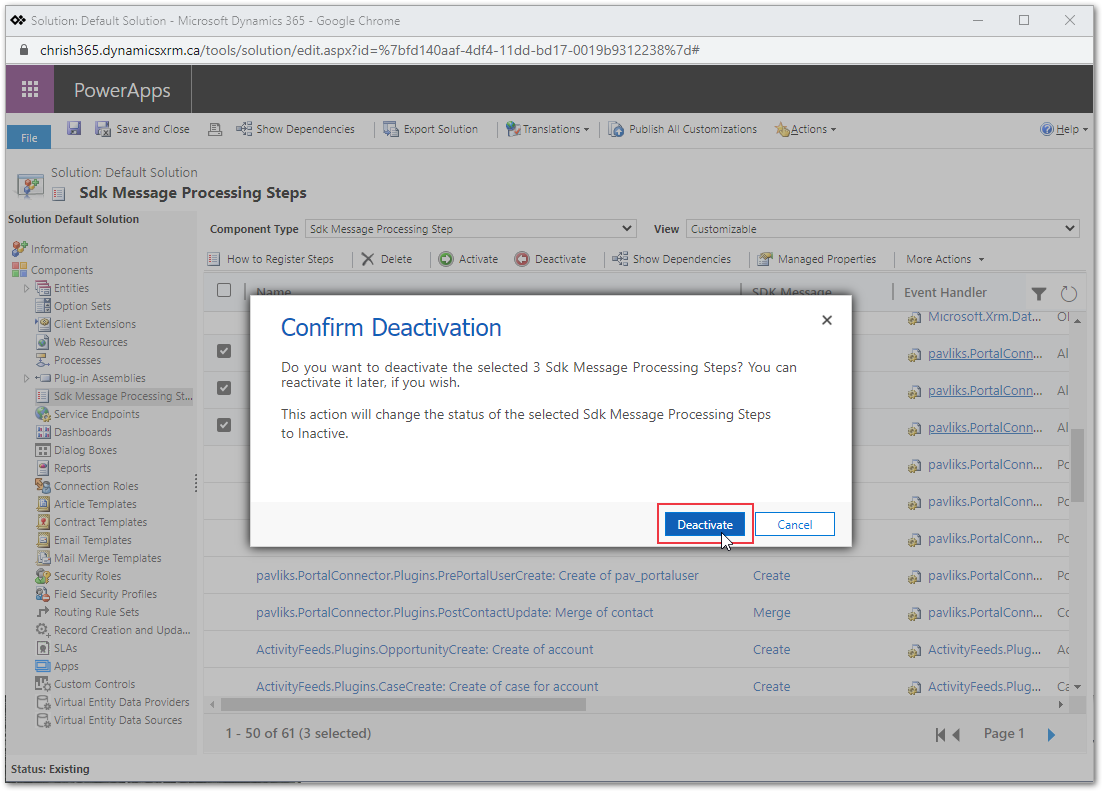The image size is (1103, 792).
Task: Click Export Solution
Action: pyautogui.click(x=431, y=129)
